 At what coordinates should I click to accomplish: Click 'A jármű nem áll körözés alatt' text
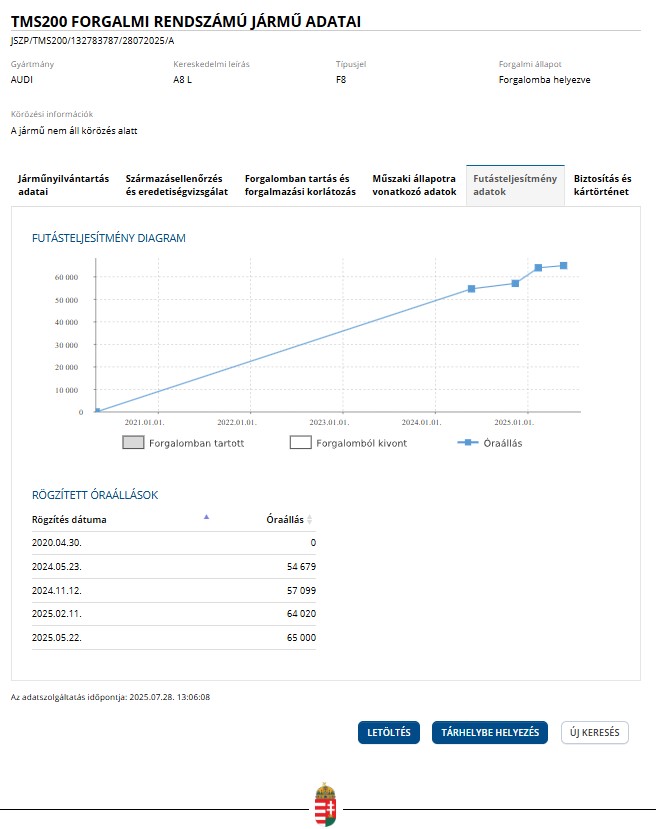tap(74, 131)
